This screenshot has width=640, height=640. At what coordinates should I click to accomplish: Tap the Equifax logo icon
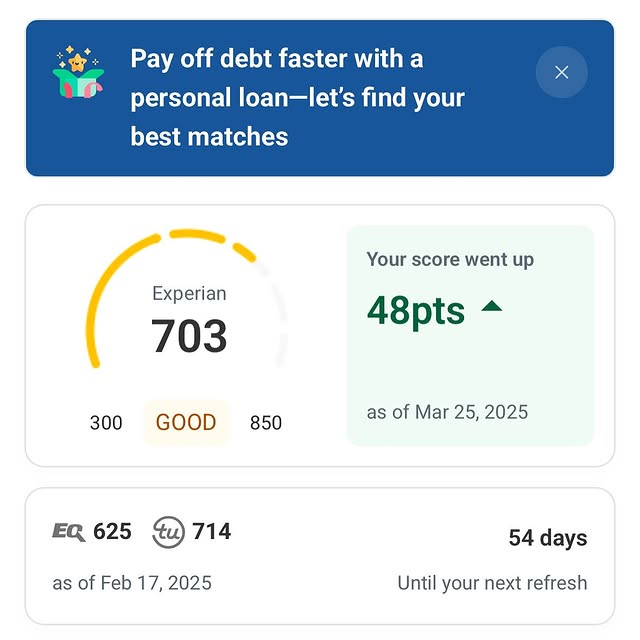point(68,532)
